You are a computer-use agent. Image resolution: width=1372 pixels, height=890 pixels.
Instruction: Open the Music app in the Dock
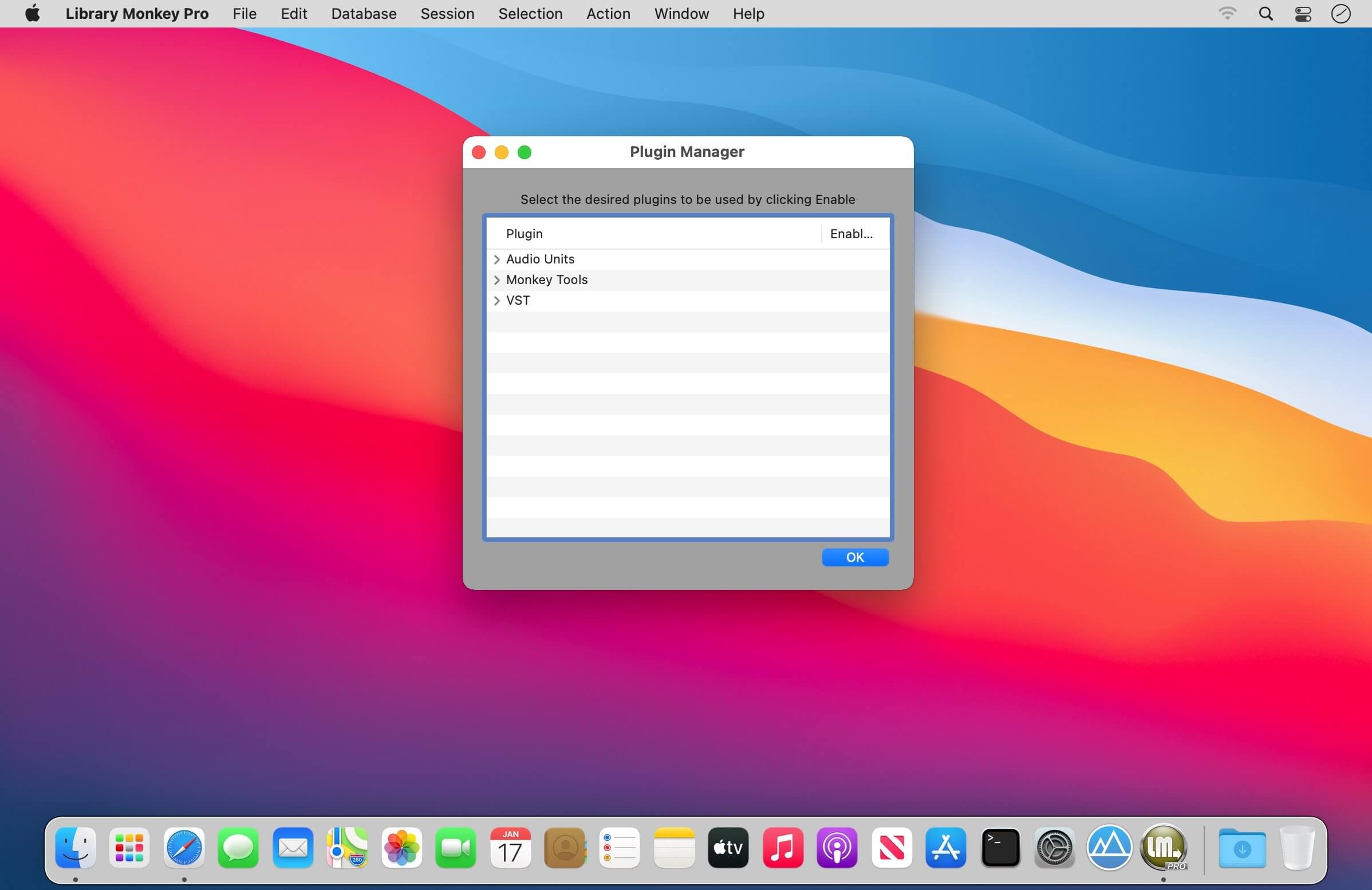coord(782,848)
